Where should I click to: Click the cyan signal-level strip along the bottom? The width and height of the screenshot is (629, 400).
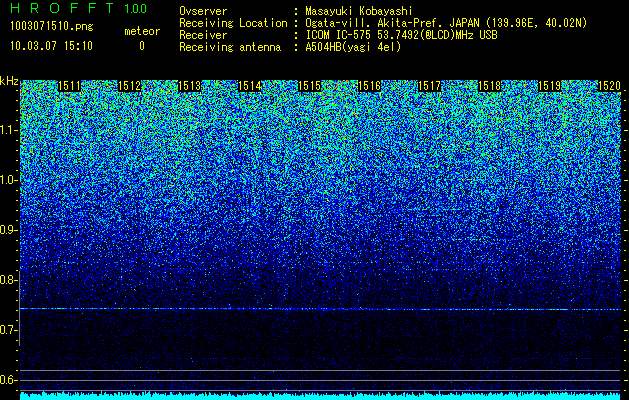321,396
